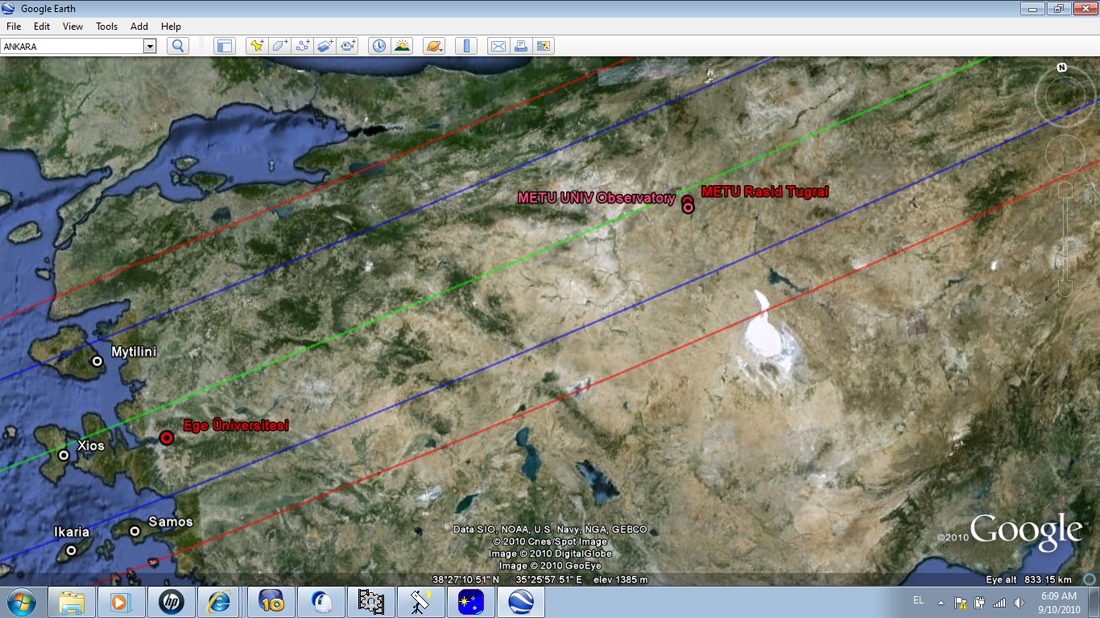The width and height of the screenshot is (1100, 618).
Task: Toggle historical imagery clock
Action: pyautogui.click(x=379, y=46)
